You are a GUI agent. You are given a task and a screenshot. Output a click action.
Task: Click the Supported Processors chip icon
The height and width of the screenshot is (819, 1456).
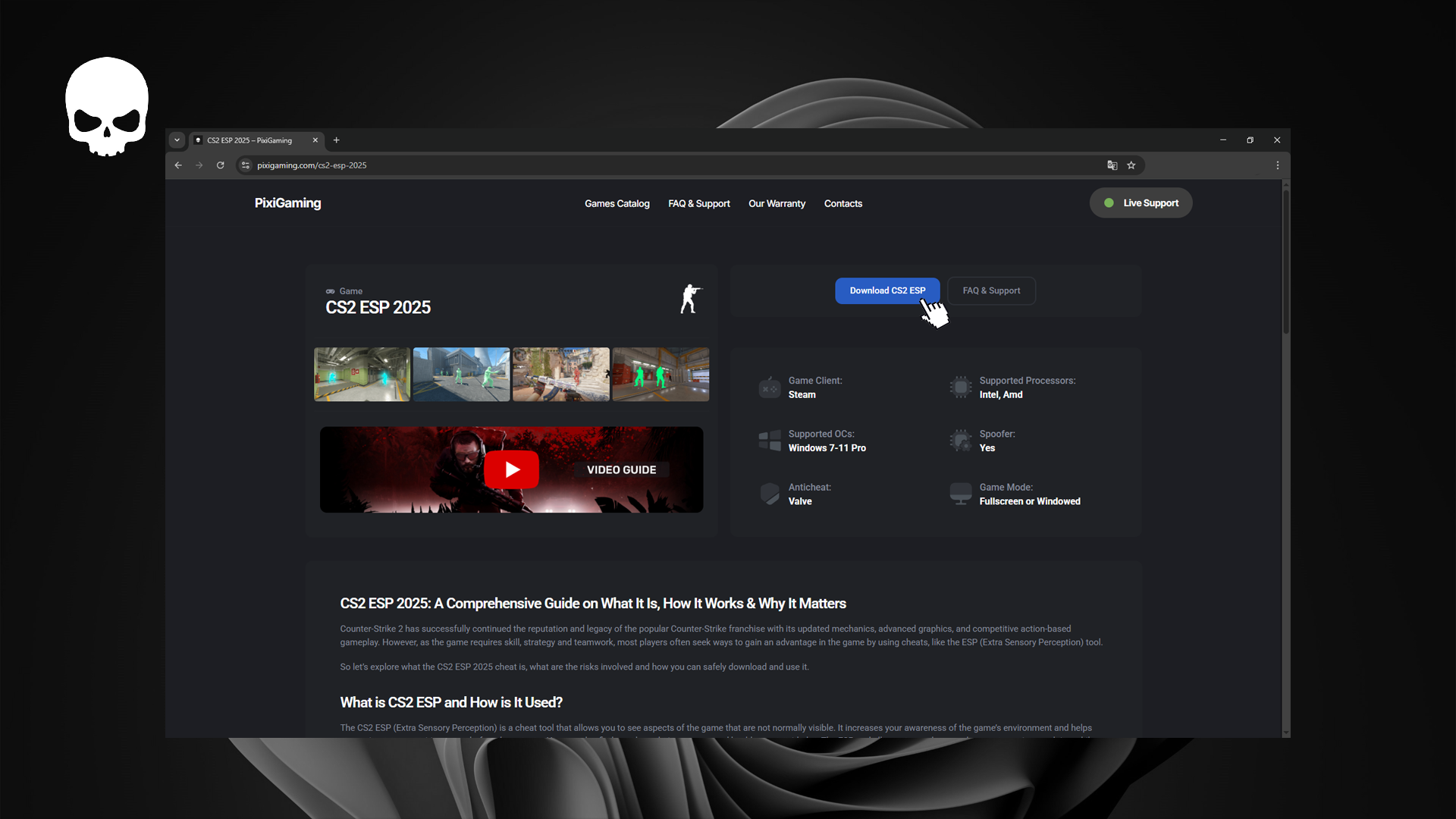[960, 388]
